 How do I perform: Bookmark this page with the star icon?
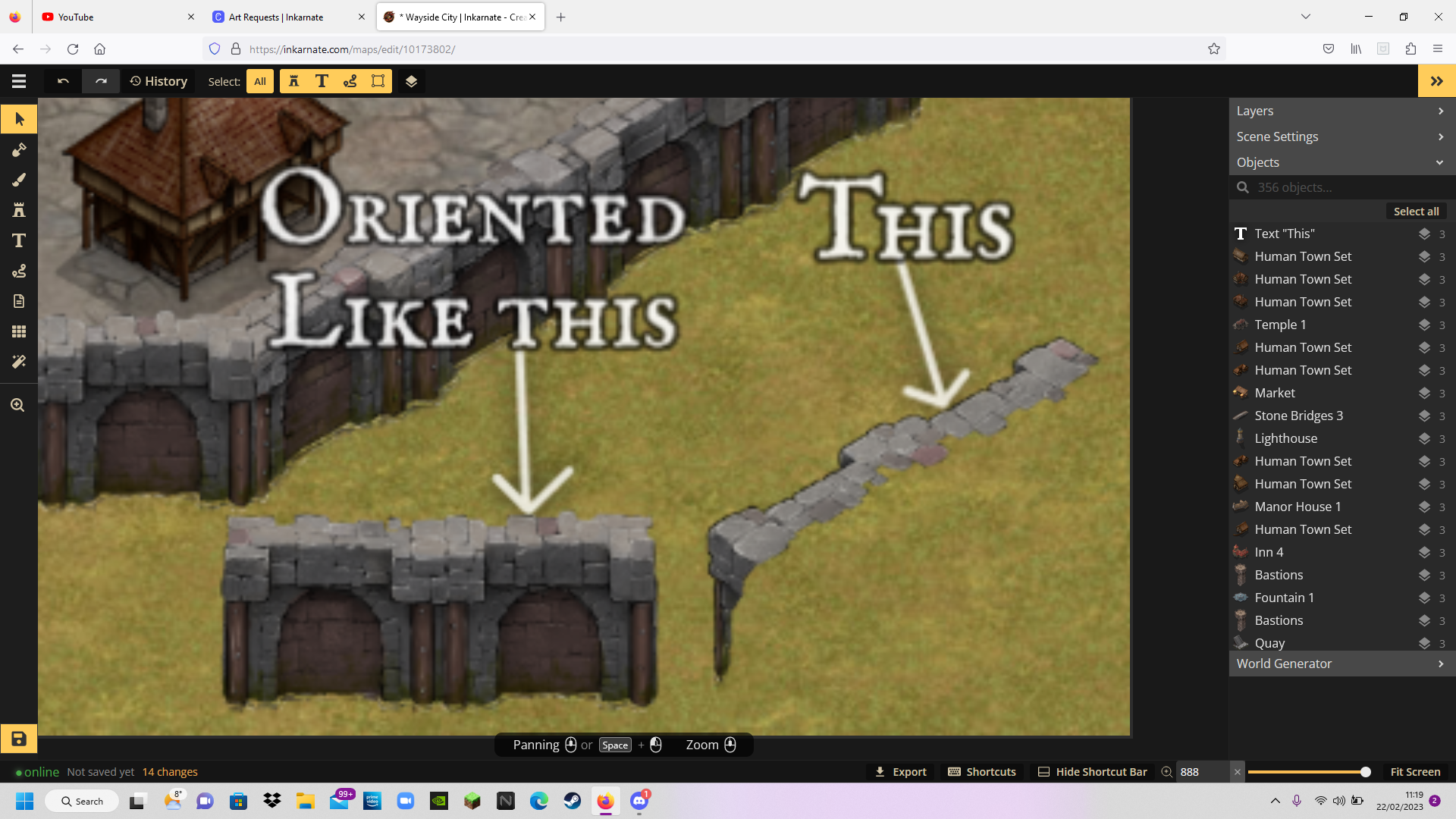click(1214, 49)
